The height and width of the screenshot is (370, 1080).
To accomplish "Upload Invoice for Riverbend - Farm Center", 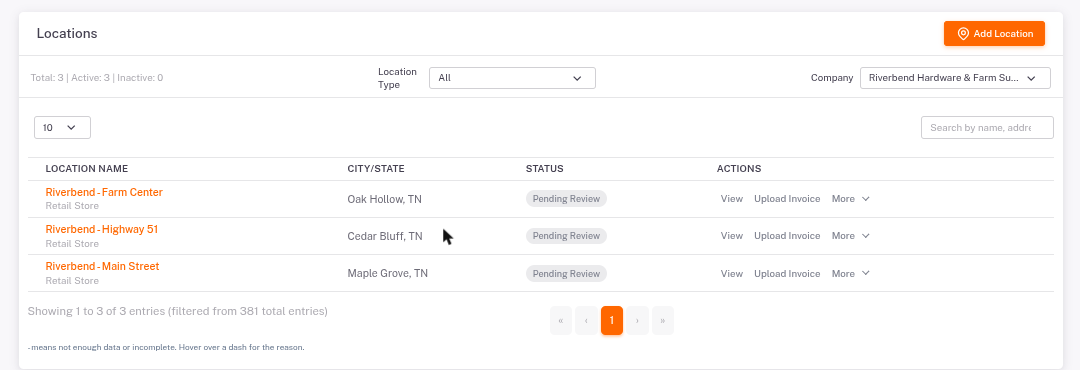I will click(787, 198).
